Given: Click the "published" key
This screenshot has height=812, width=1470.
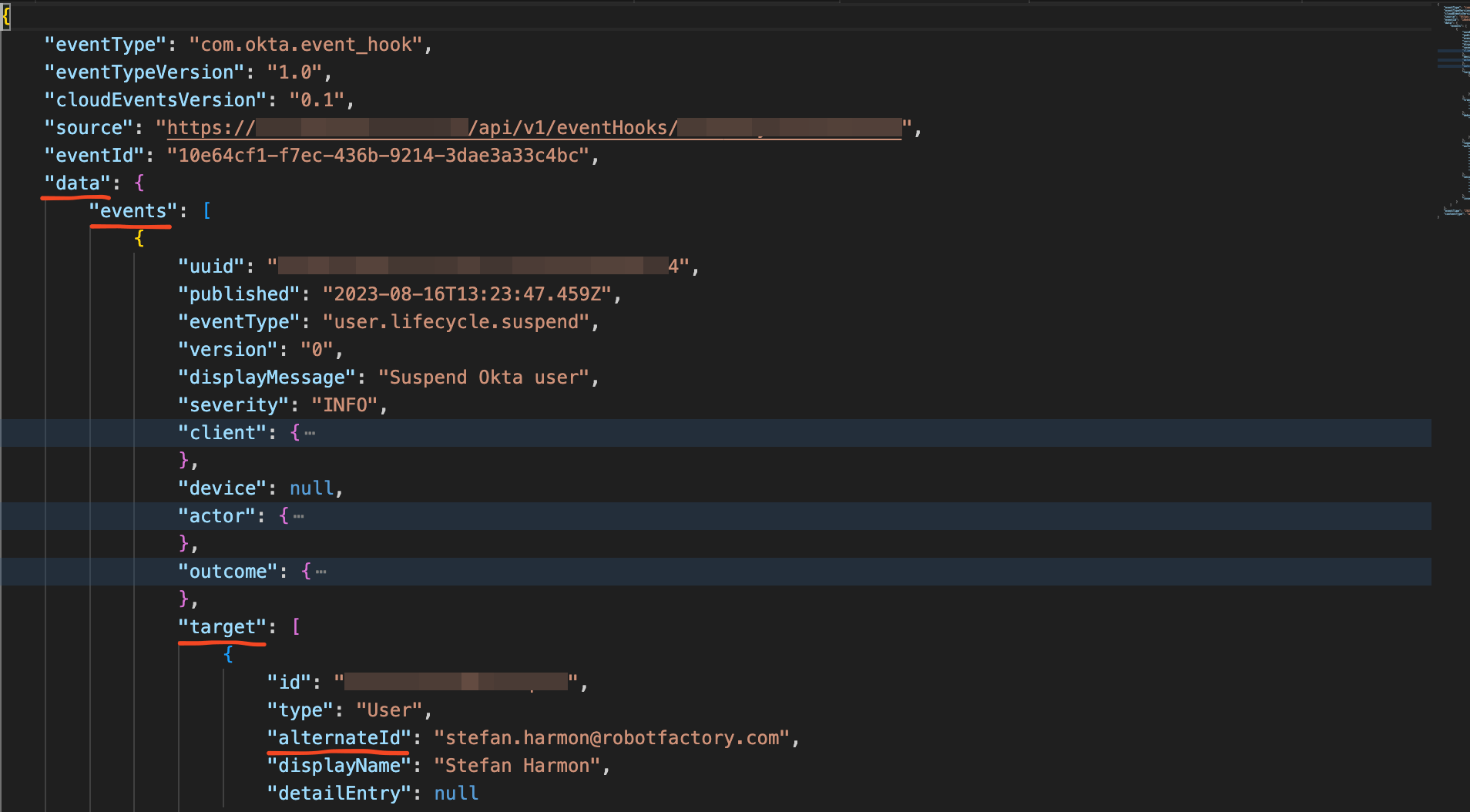Looking at the screenshot, I should (x=240, y=294).
